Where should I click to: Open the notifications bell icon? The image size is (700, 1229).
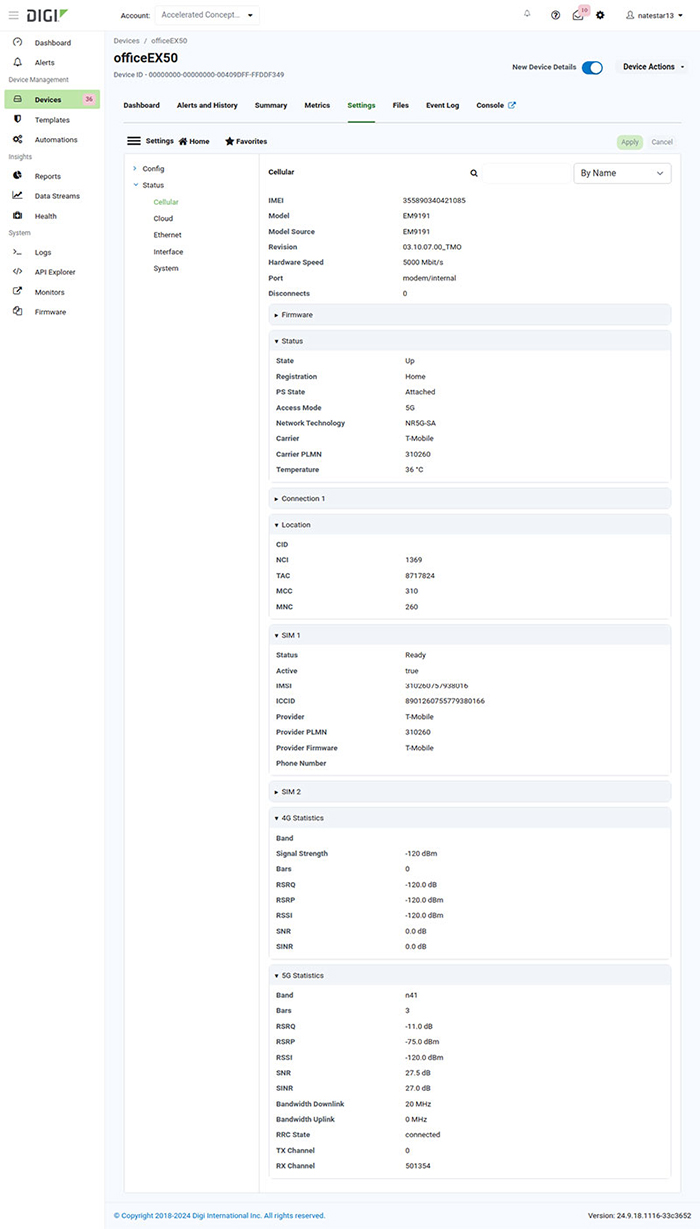527,15
